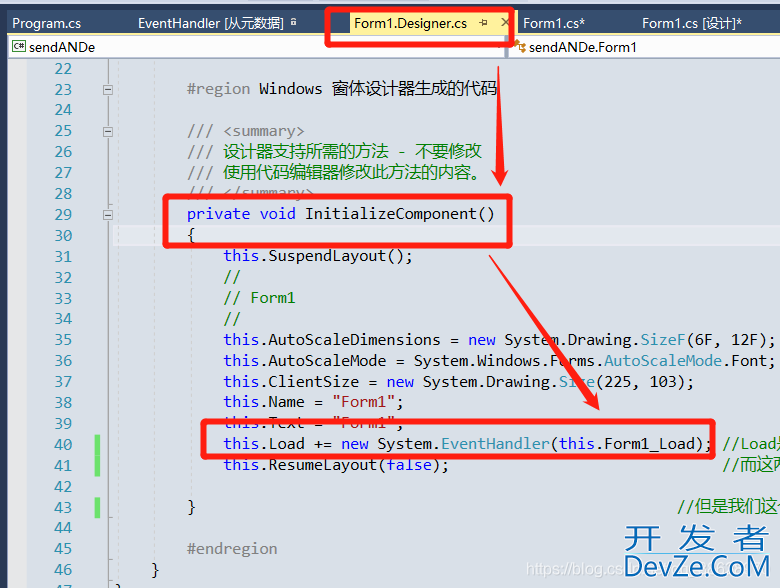Click the lock icon on EventHandler tab

(293, 22)
